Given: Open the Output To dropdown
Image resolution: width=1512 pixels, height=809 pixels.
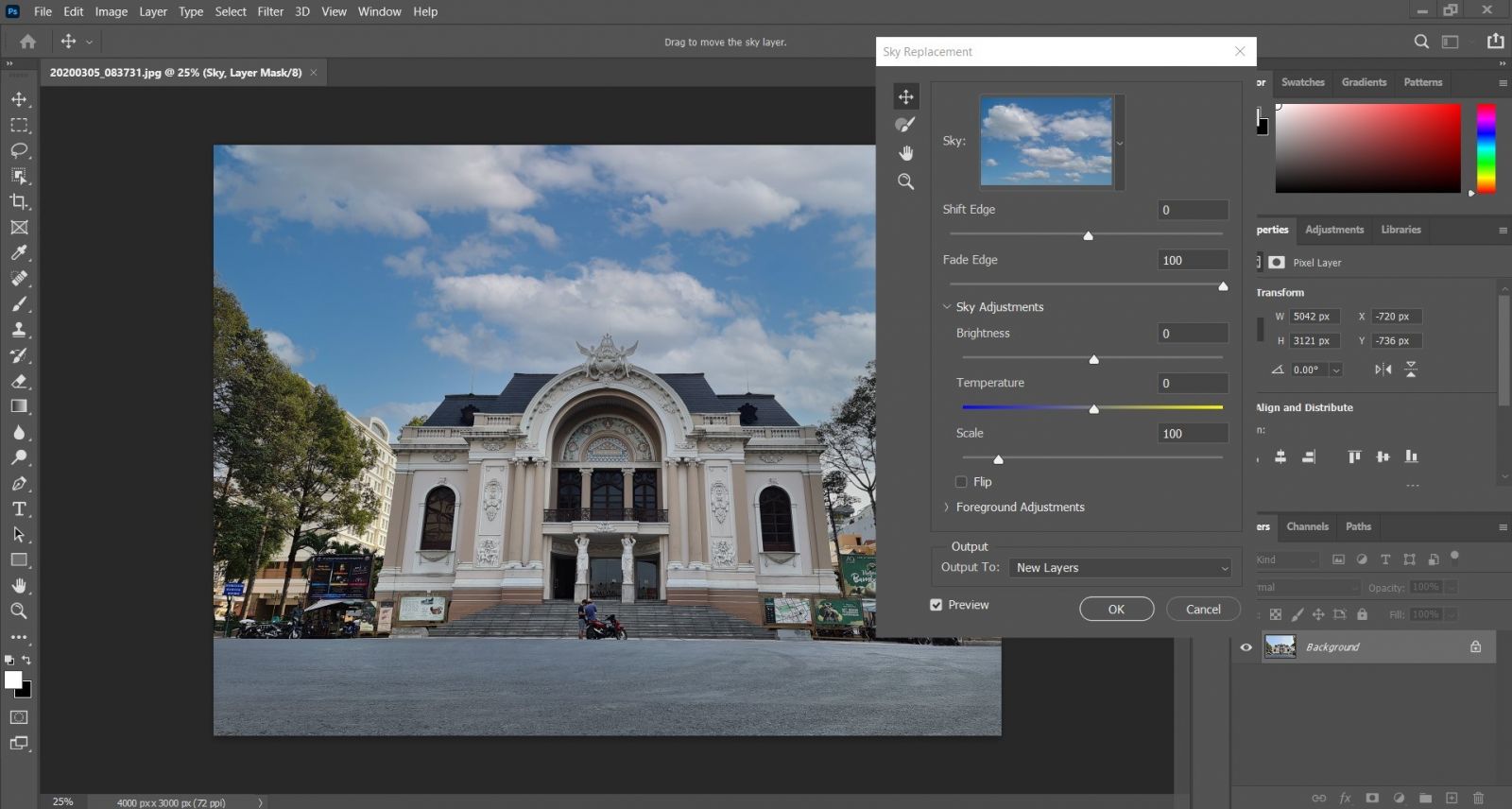Looking at the screenshot, I should coord(1121,568).
